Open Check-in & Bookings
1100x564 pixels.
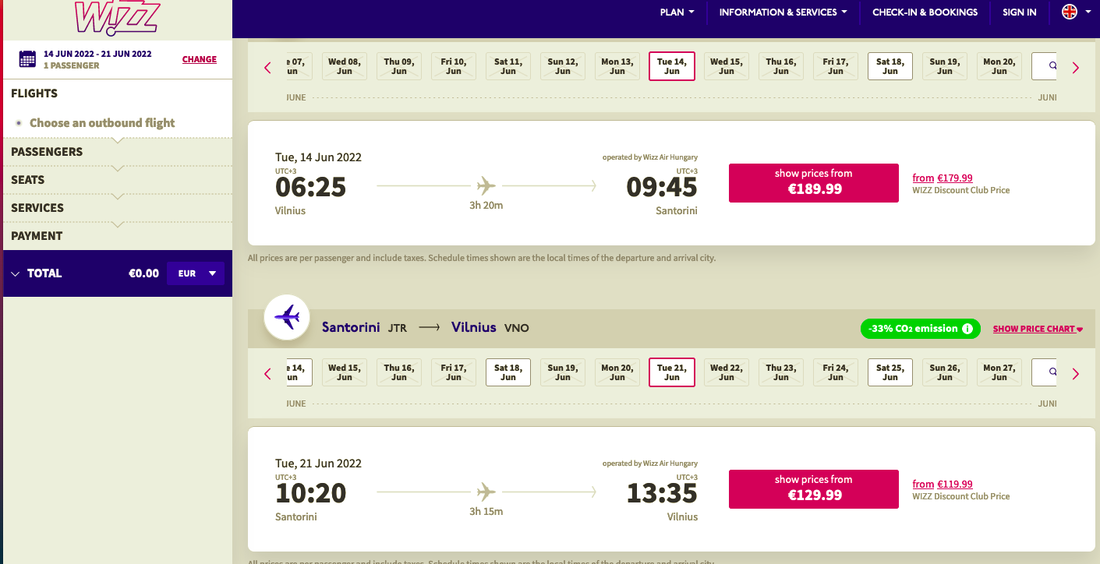[925, 12]
